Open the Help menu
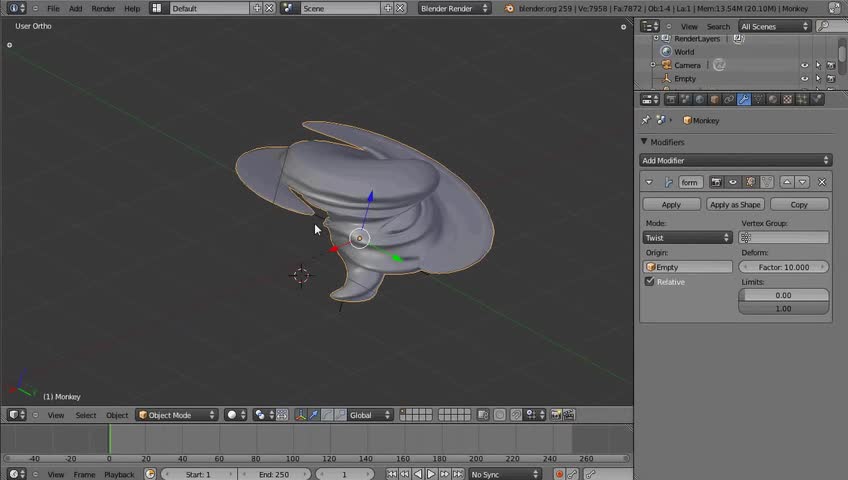The width and height of the screenshot is (848, 480). click(x=132, y=8)
